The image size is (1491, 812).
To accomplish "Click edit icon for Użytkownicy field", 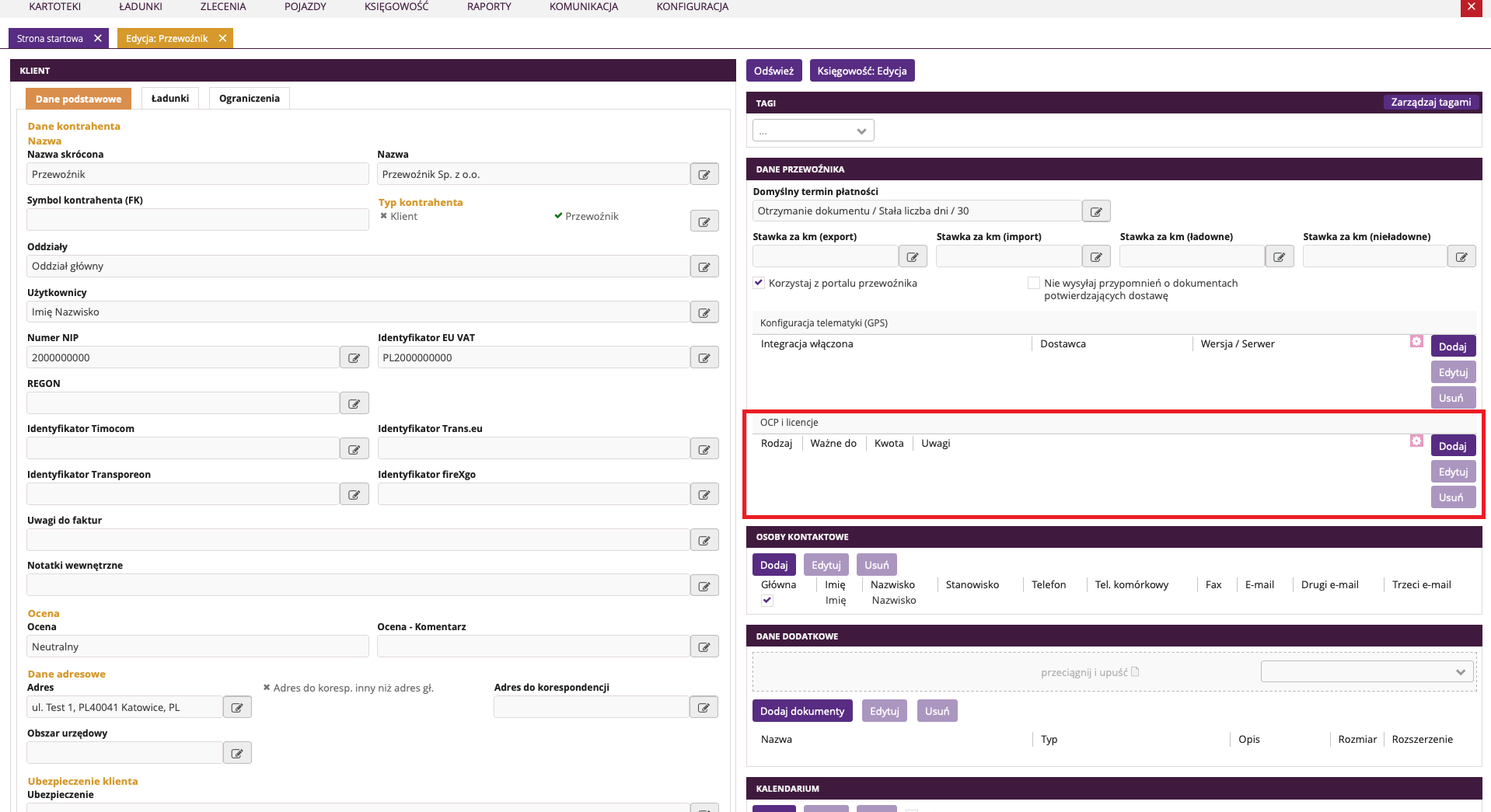I will (x=704, y=312).
